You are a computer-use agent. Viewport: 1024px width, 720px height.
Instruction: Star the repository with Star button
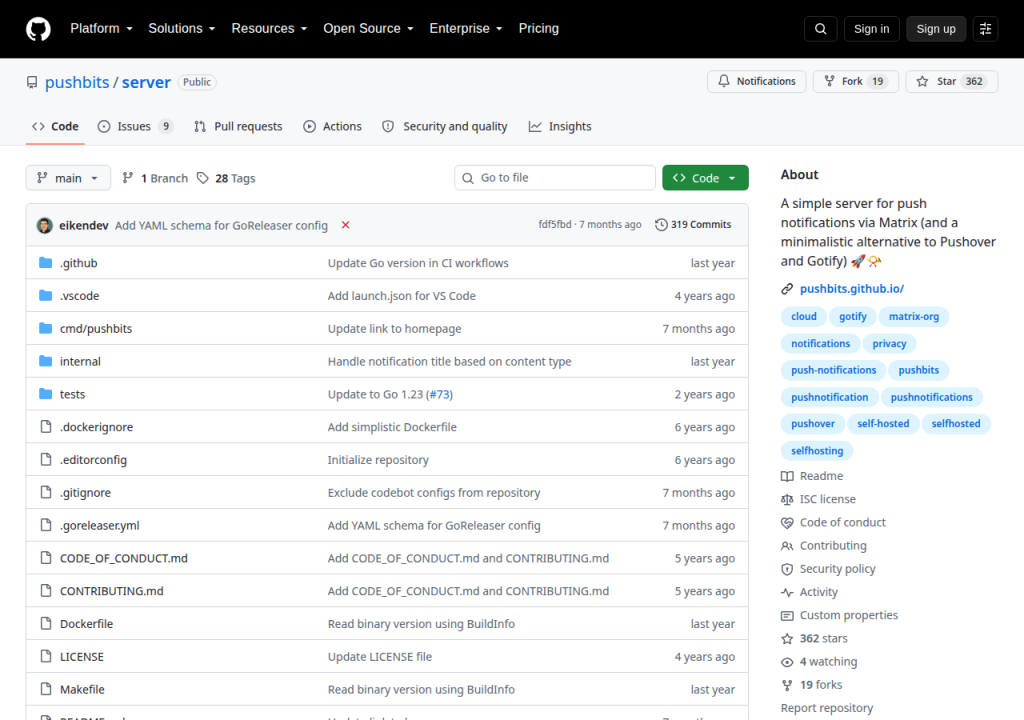952,81
